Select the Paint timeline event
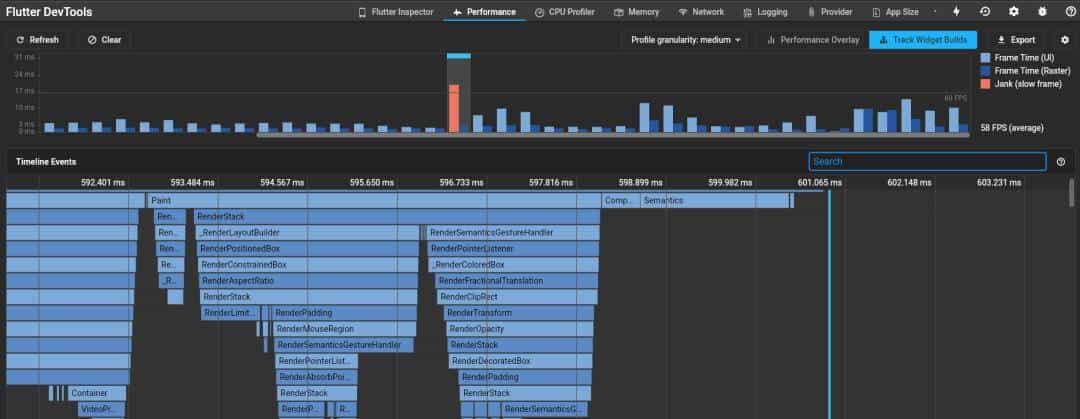The height and width of the screenshot is (419, 1080). tap(373, 201)
